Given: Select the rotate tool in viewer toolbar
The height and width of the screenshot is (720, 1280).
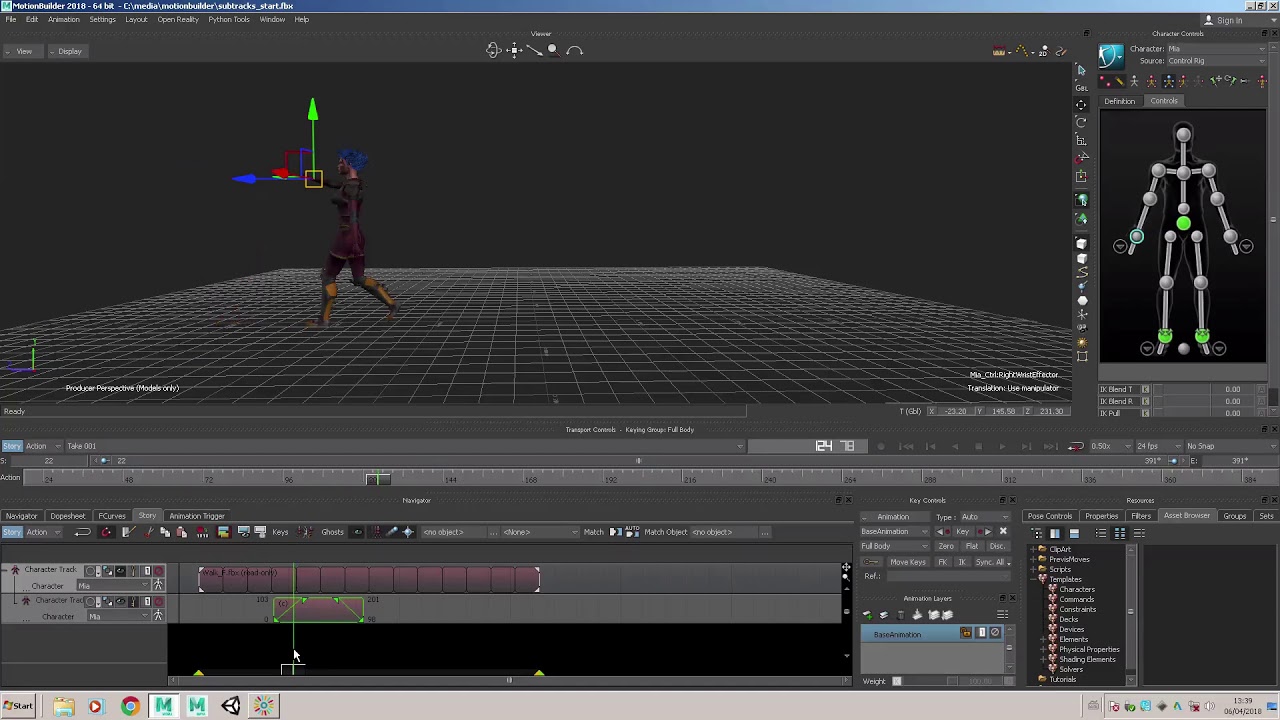Looking at the screenshot, I should [x=1081, y=122].
